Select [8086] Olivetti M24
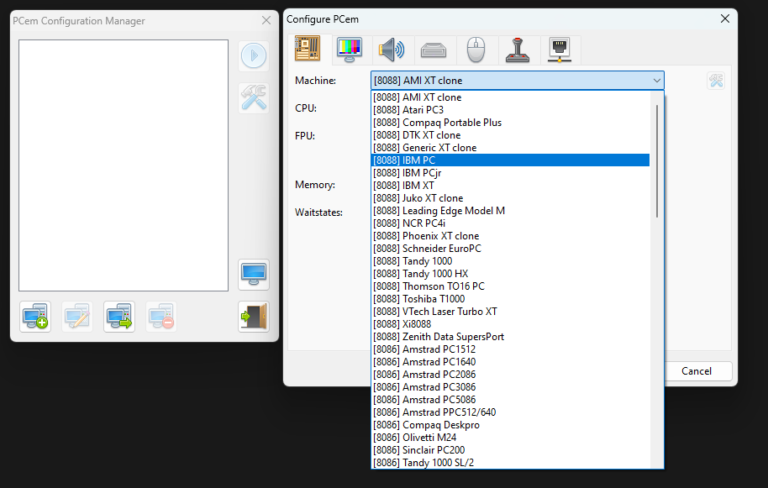The image size is (768, 488). click(510, 438)
